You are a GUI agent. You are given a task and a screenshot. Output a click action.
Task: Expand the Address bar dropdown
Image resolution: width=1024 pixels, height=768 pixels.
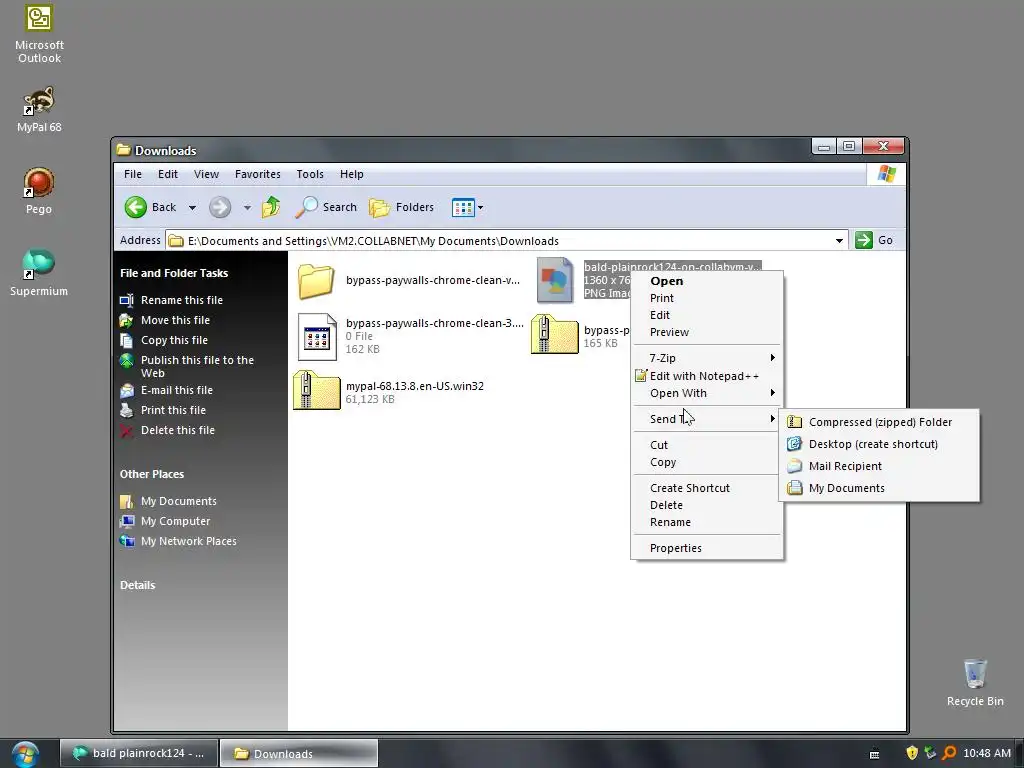[839, 240]
